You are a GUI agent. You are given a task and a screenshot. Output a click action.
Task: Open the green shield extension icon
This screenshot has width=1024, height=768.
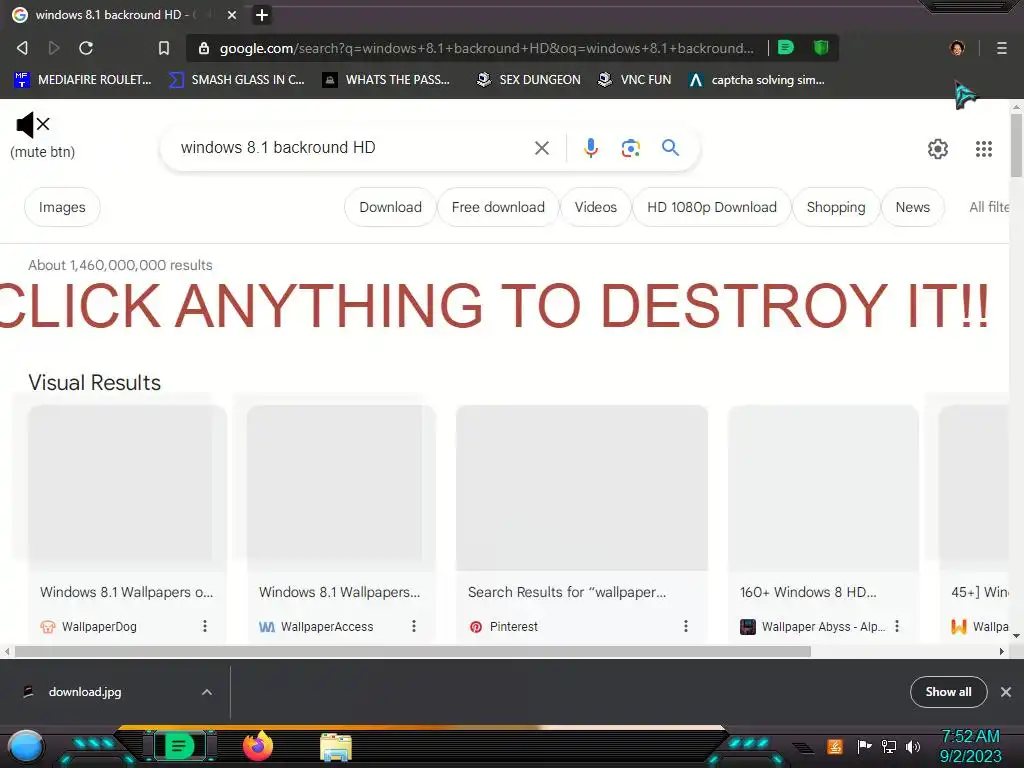[x=821, y=48]
